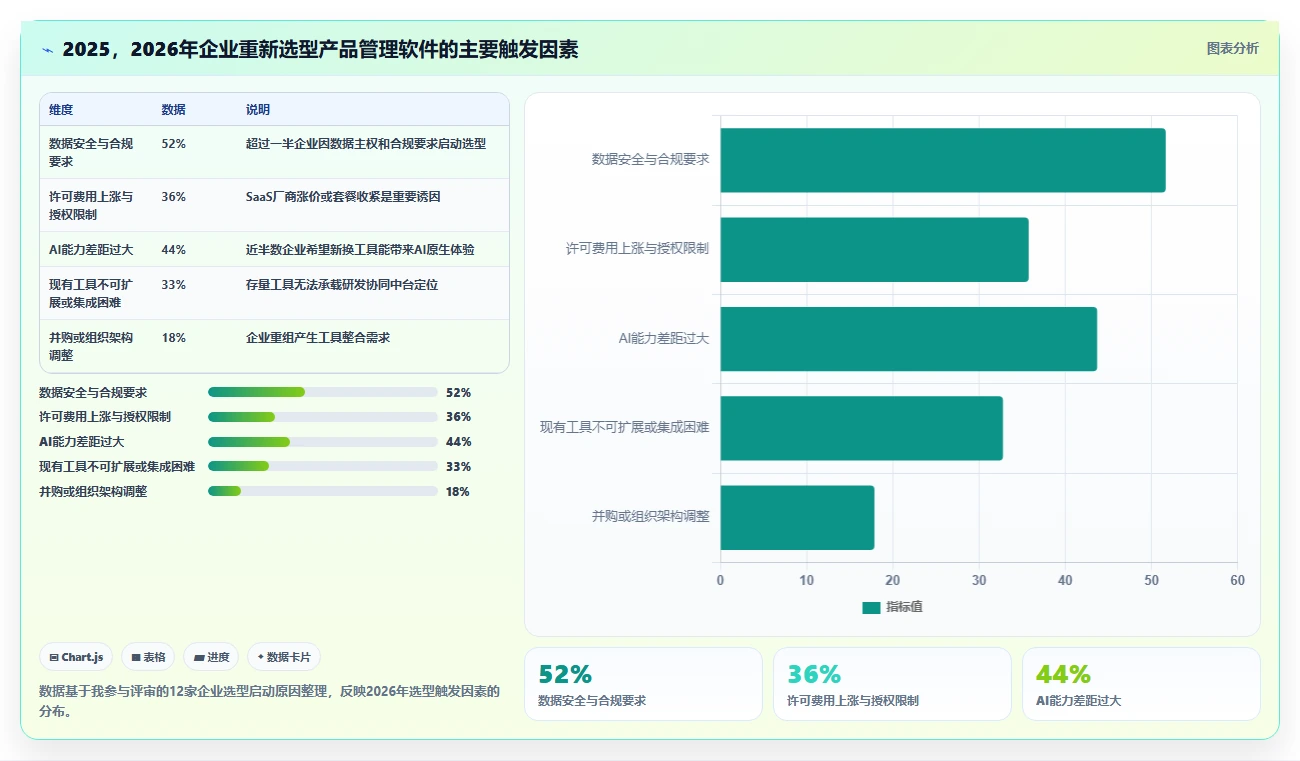
Task: Click the 52% value beside progress bar
Action: click(459, 393)
